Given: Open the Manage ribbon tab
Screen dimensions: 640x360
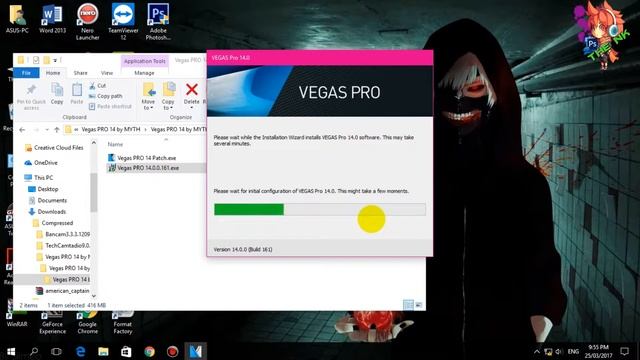Looking at the screenshot, I should pos(144,73).
